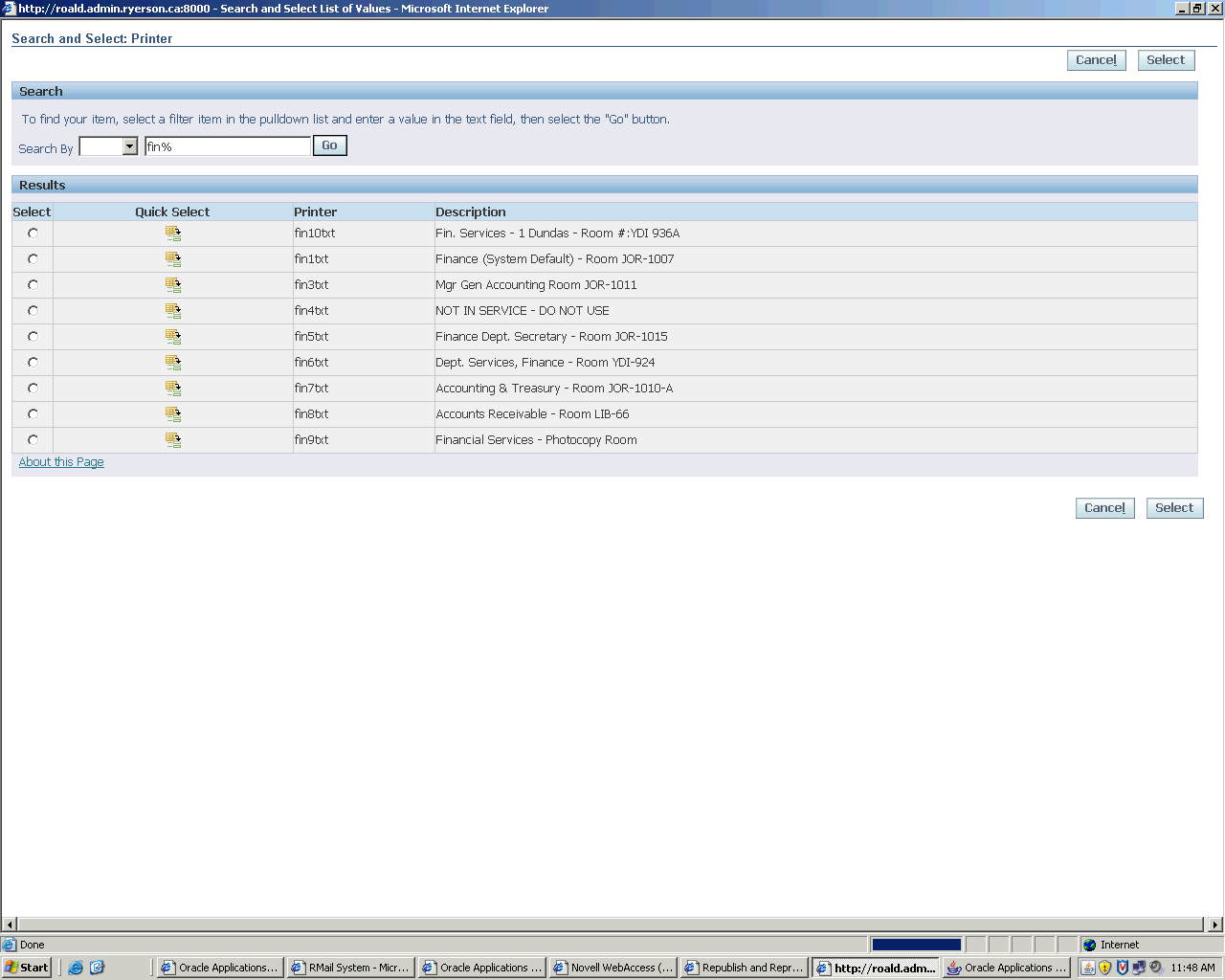Click Quick Select icon for fin10txt printer
The height and width of the screenshot is (980, 1225).
click(173, 234)
